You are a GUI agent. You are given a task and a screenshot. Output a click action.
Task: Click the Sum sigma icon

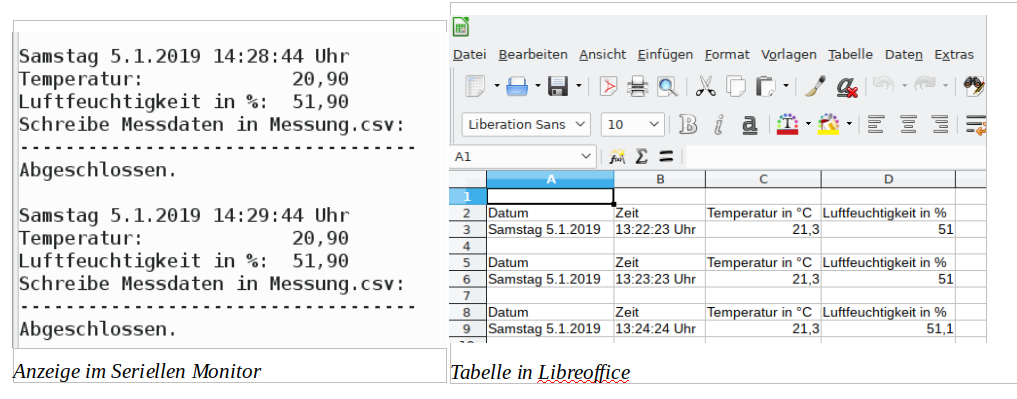(x=641, y=156)
